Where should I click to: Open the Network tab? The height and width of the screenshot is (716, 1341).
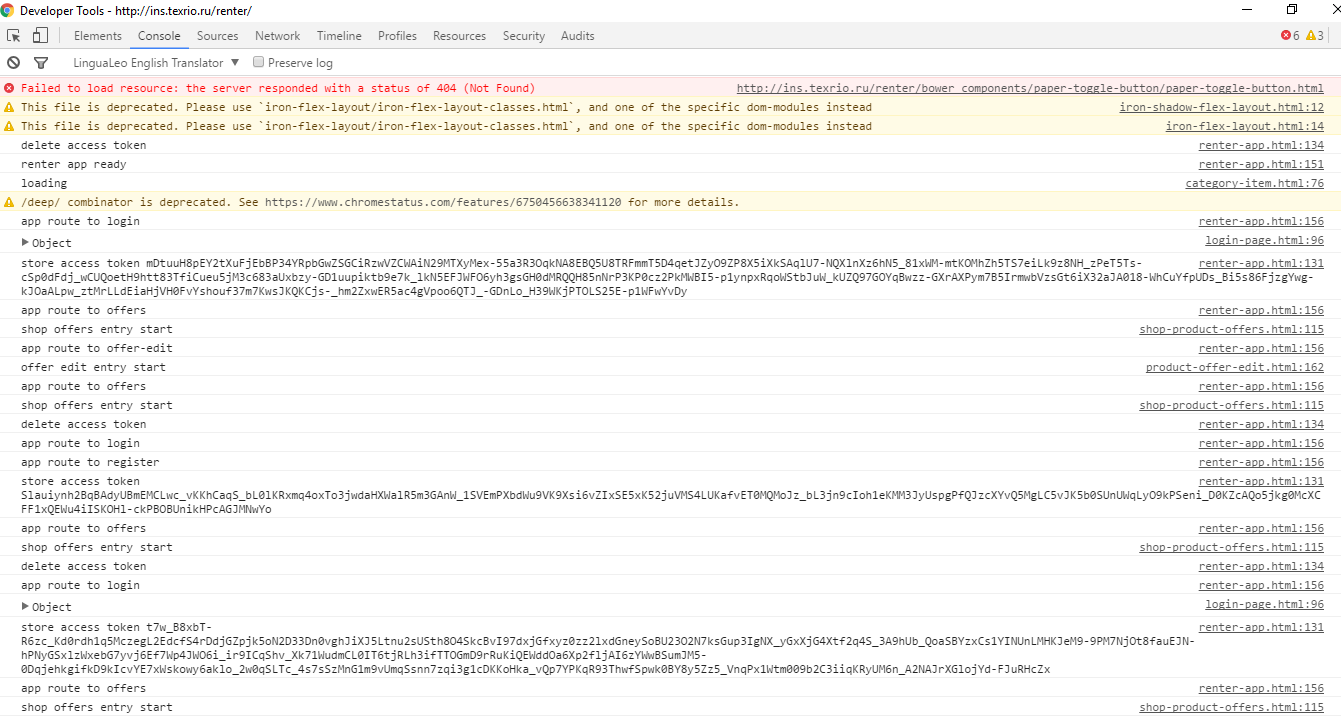point(277,36)
